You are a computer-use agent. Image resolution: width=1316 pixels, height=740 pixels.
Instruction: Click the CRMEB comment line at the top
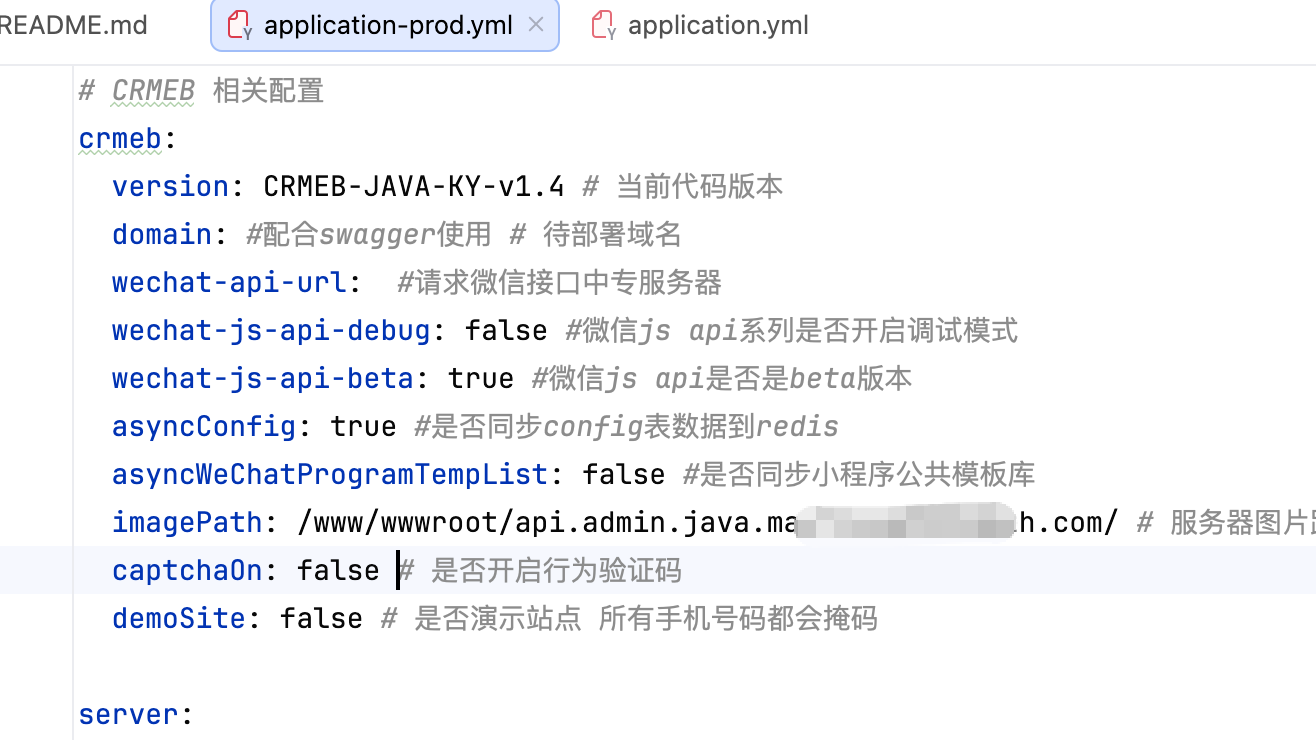pyautogui.click(x=201, y=90)
